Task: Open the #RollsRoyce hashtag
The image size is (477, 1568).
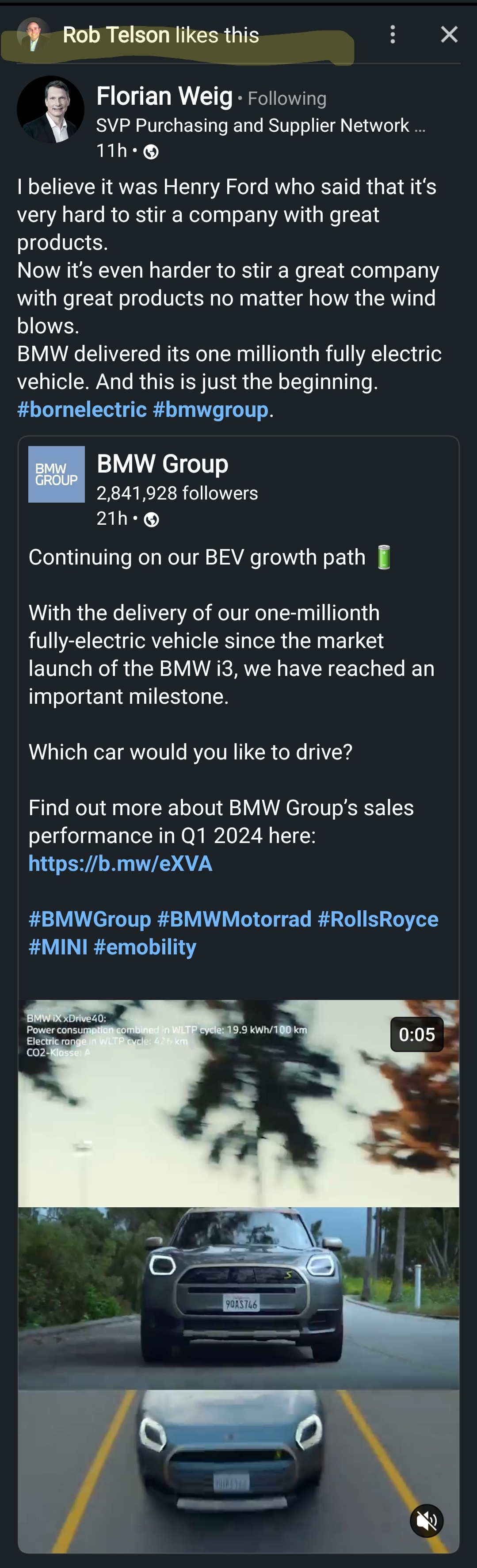Action: pos(378,919)
